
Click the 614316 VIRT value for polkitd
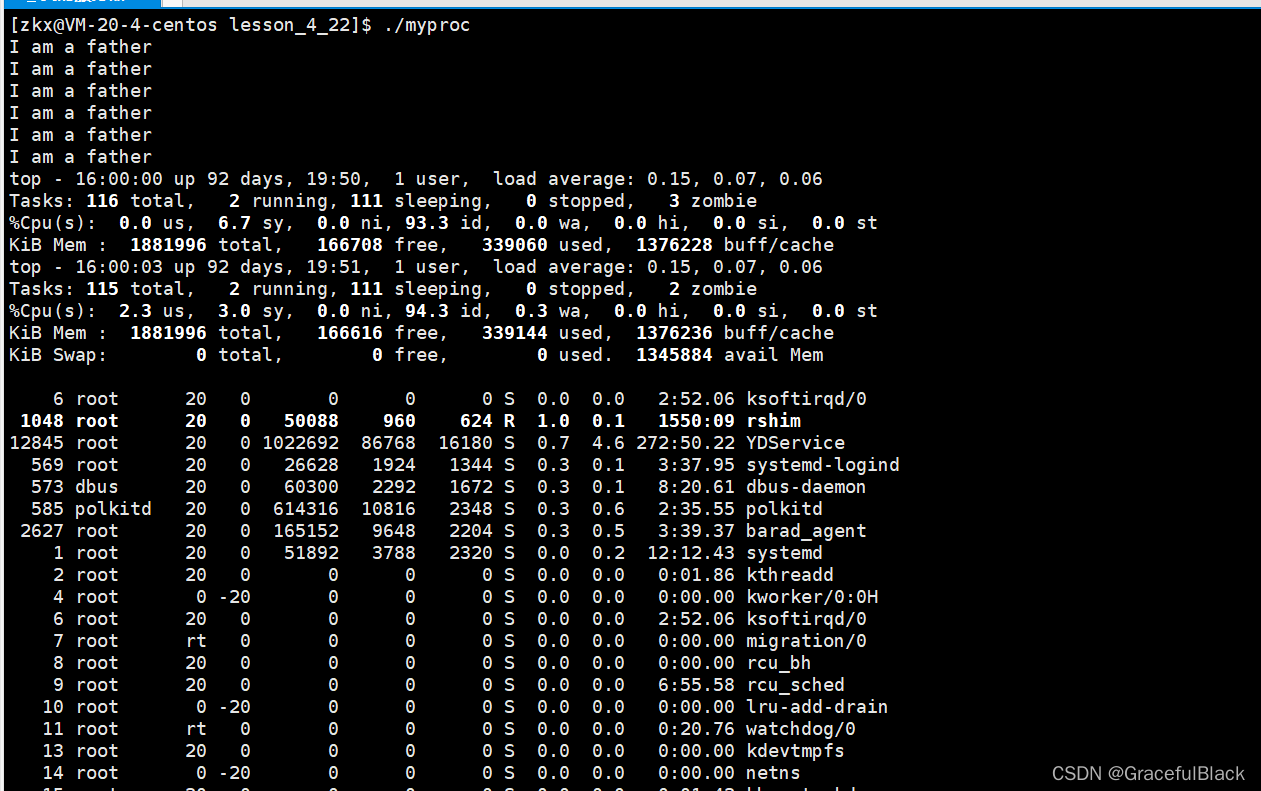point(306,509)
